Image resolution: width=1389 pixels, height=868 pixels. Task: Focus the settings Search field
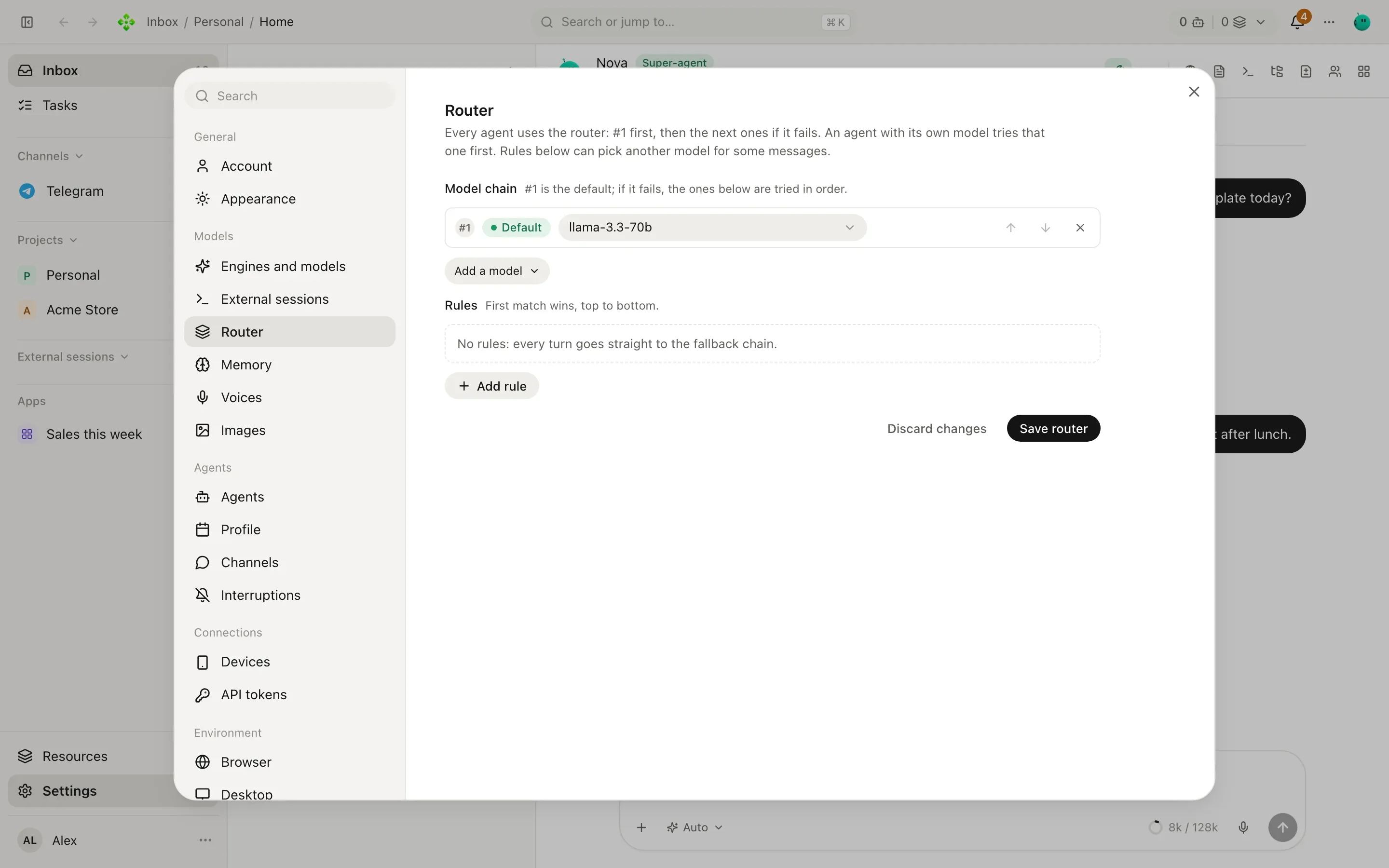[x=289, y=96]
